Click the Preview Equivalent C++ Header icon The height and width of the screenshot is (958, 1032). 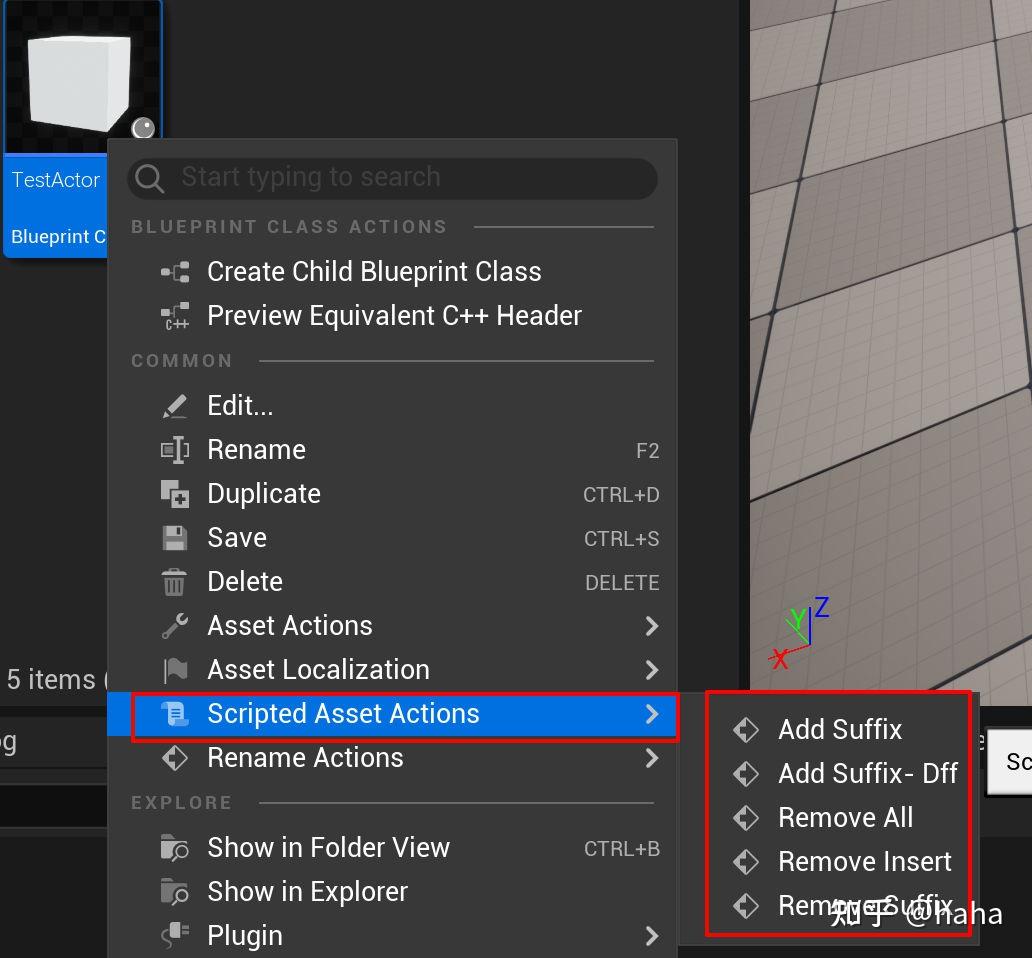[175, 317]
